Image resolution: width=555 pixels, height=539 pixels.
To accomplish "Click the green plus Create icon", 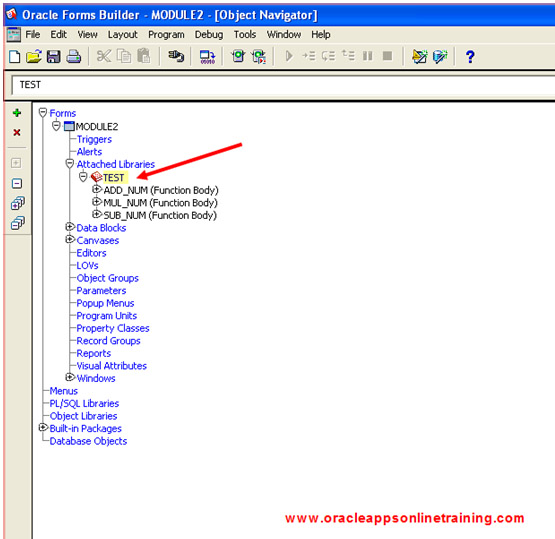I will point(17,113).
